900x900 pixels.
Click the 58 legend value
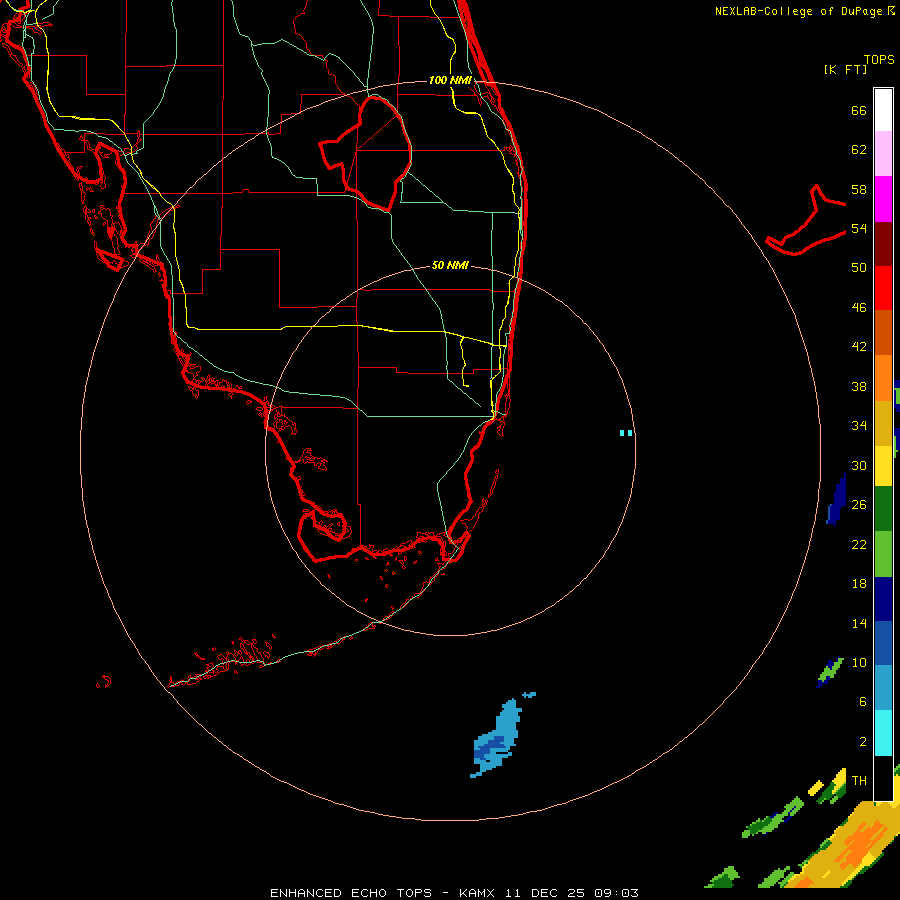(859, 189)
